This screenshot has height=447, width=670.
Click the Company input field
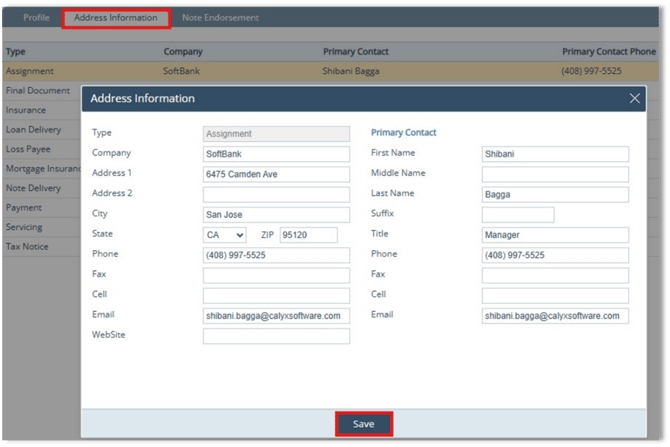click(276, 154)
